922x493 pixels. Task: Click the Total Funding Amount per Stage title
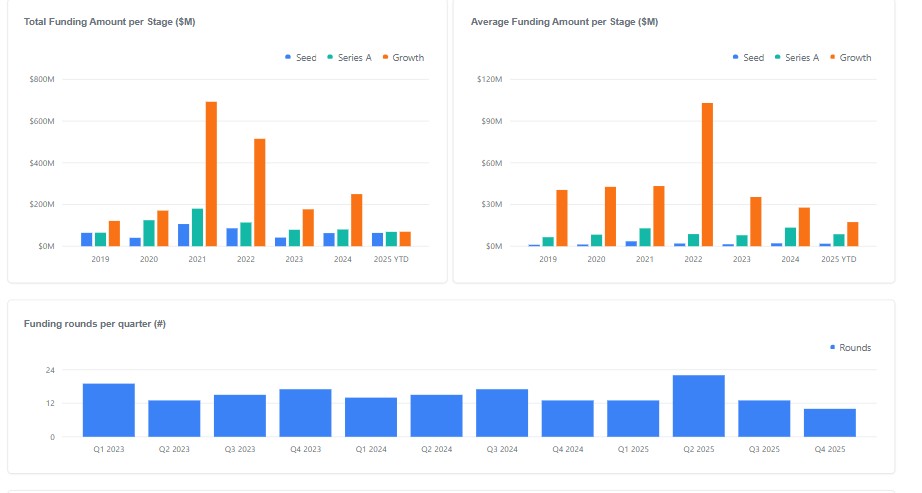point(109,22)
